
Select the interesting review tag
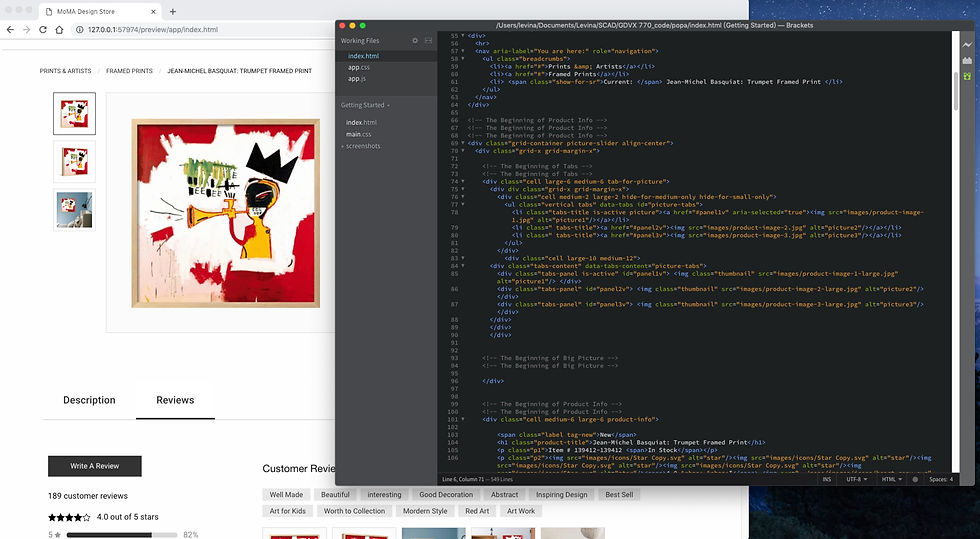pos(384,495)
